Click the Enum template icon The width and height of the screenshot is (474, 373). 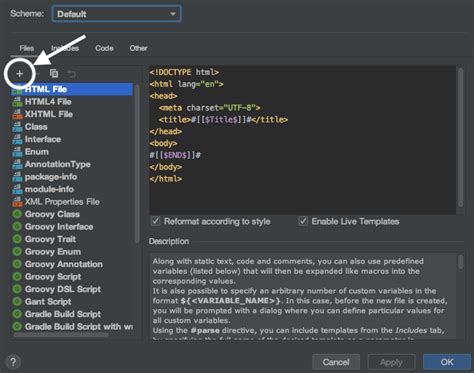(x=17, y=152)
